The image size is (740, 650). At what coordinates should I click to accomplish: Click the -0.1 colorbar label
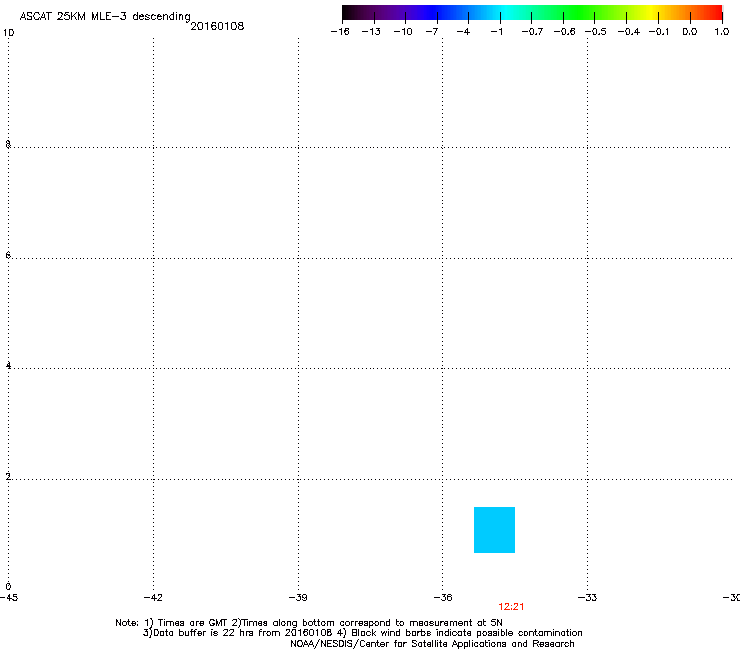(x=659, y=32)
